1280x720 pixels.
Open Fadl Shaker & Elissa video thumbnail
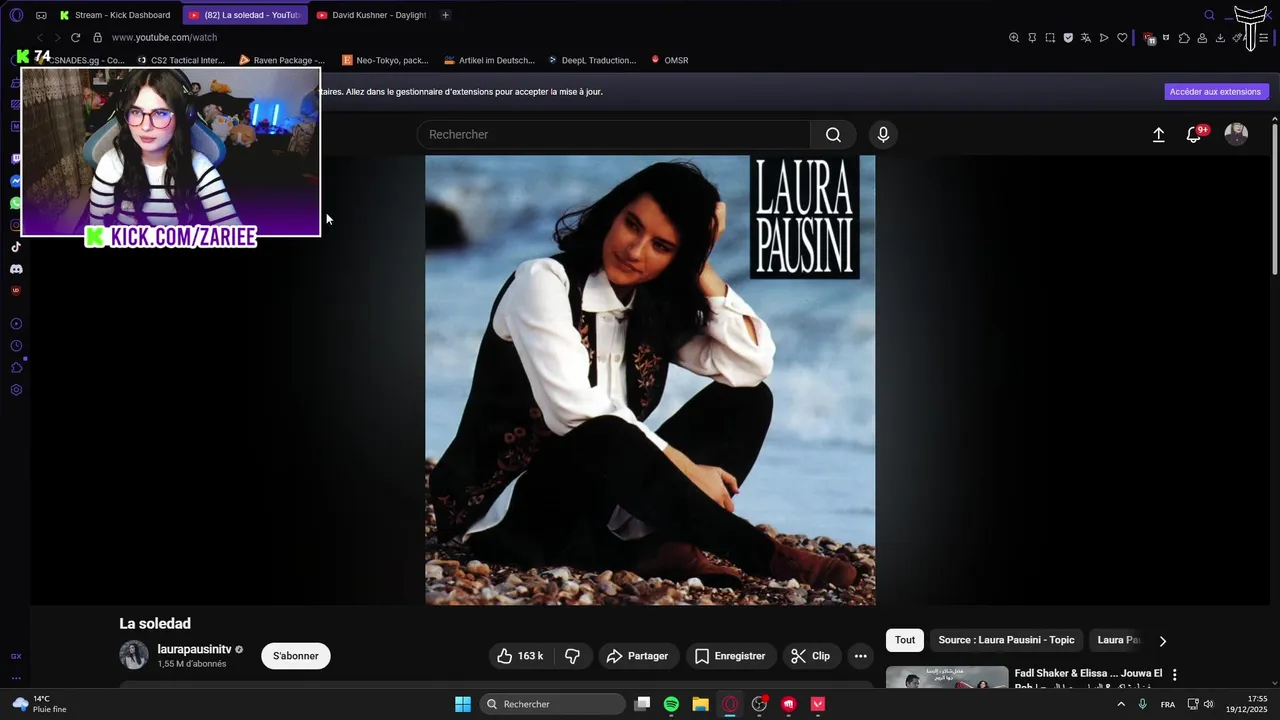click(x=947, y=677)
